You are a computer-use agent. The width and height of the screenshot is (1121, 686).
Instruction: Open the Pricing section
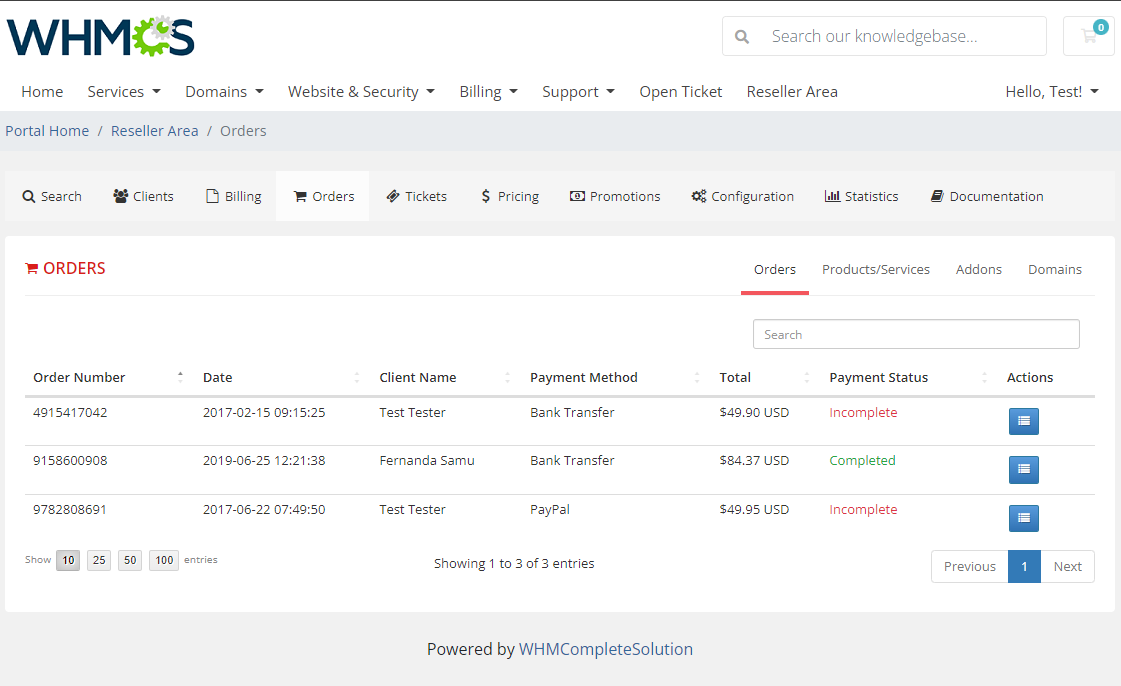510,197
